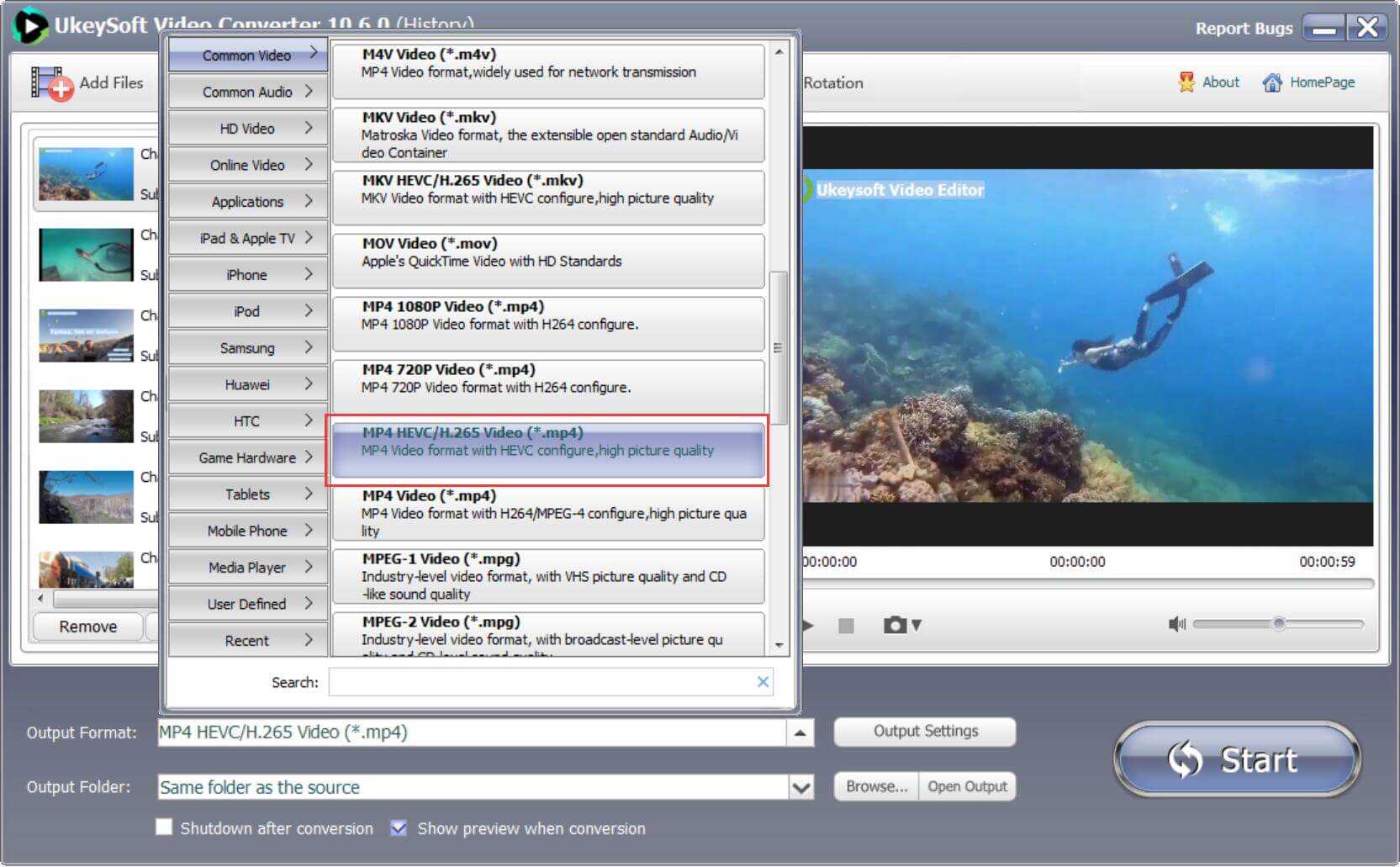Image resolution: width=1400 pixels, height=867 pixels.
Task: Open HomePage via the house icon
Action: pyautogui.click(x=1272, y=82)
